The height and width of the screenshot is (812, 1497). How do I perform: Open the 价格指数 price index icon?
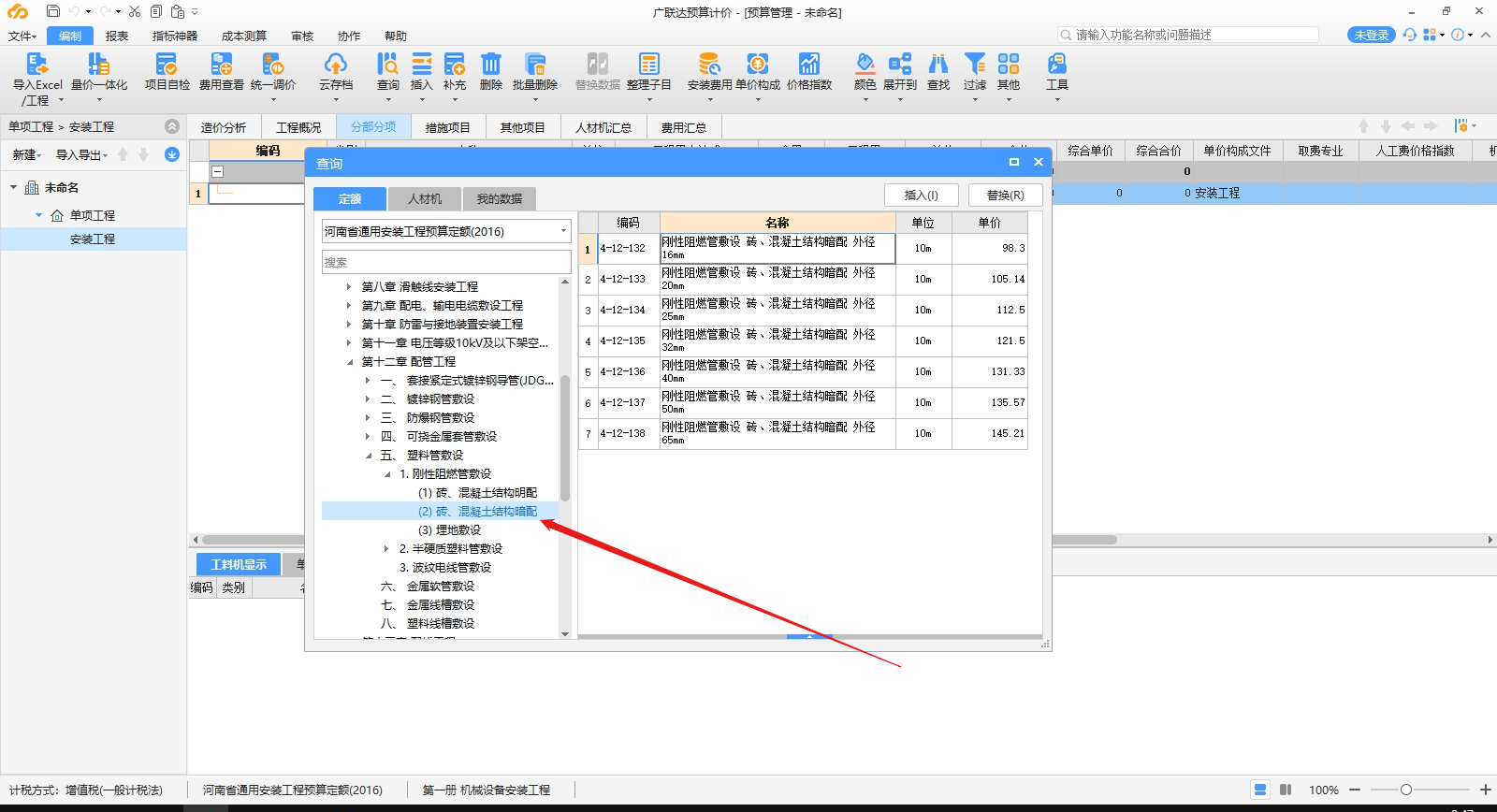[x=809, y=73]
